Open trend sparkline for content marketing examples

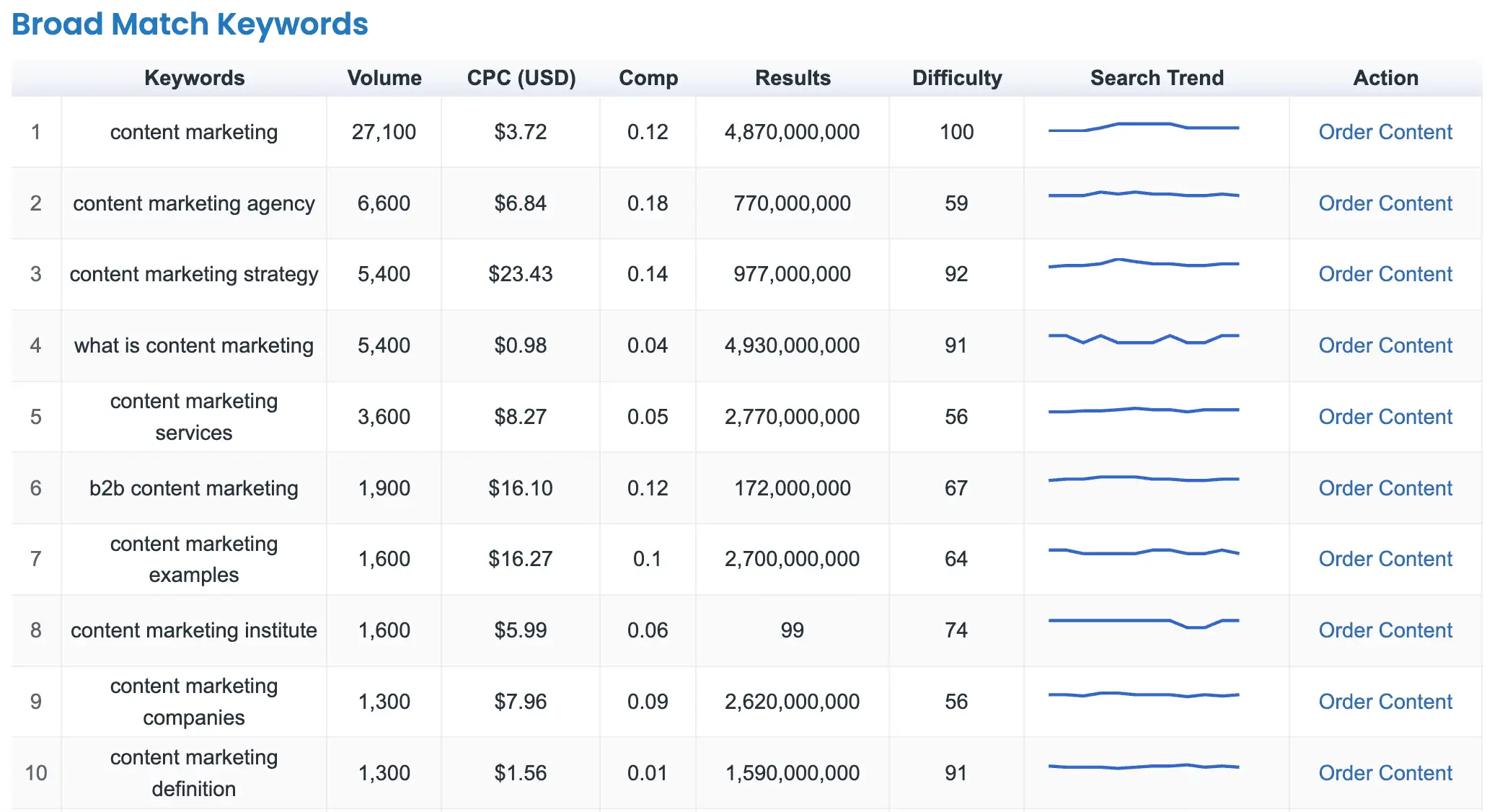(1144, 552)
